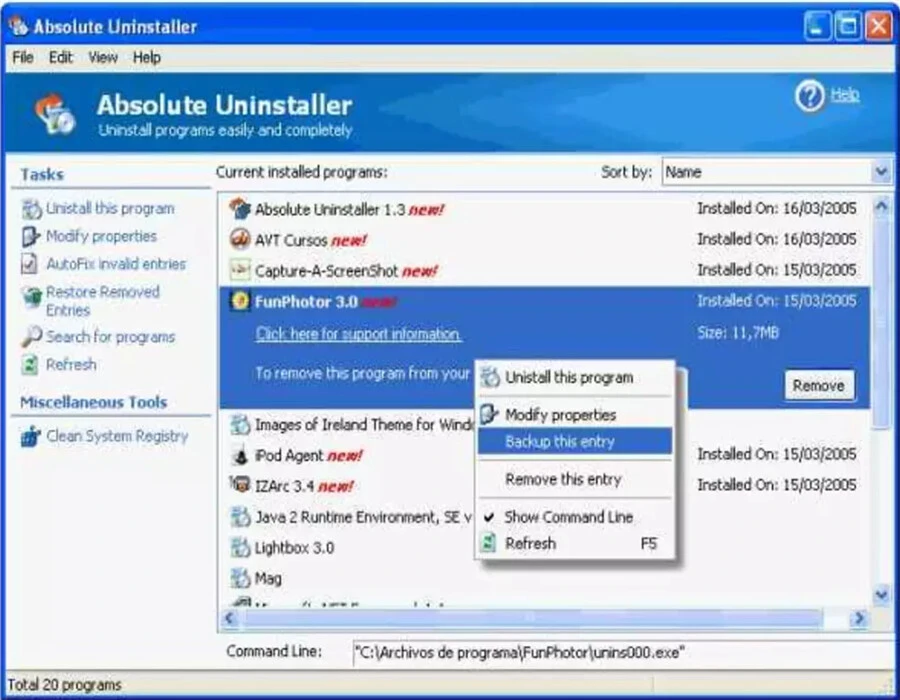Click the Command Line text field
The height and width of the screenshot is (700, 900).
pyautogui.click(x=623, y=653)
